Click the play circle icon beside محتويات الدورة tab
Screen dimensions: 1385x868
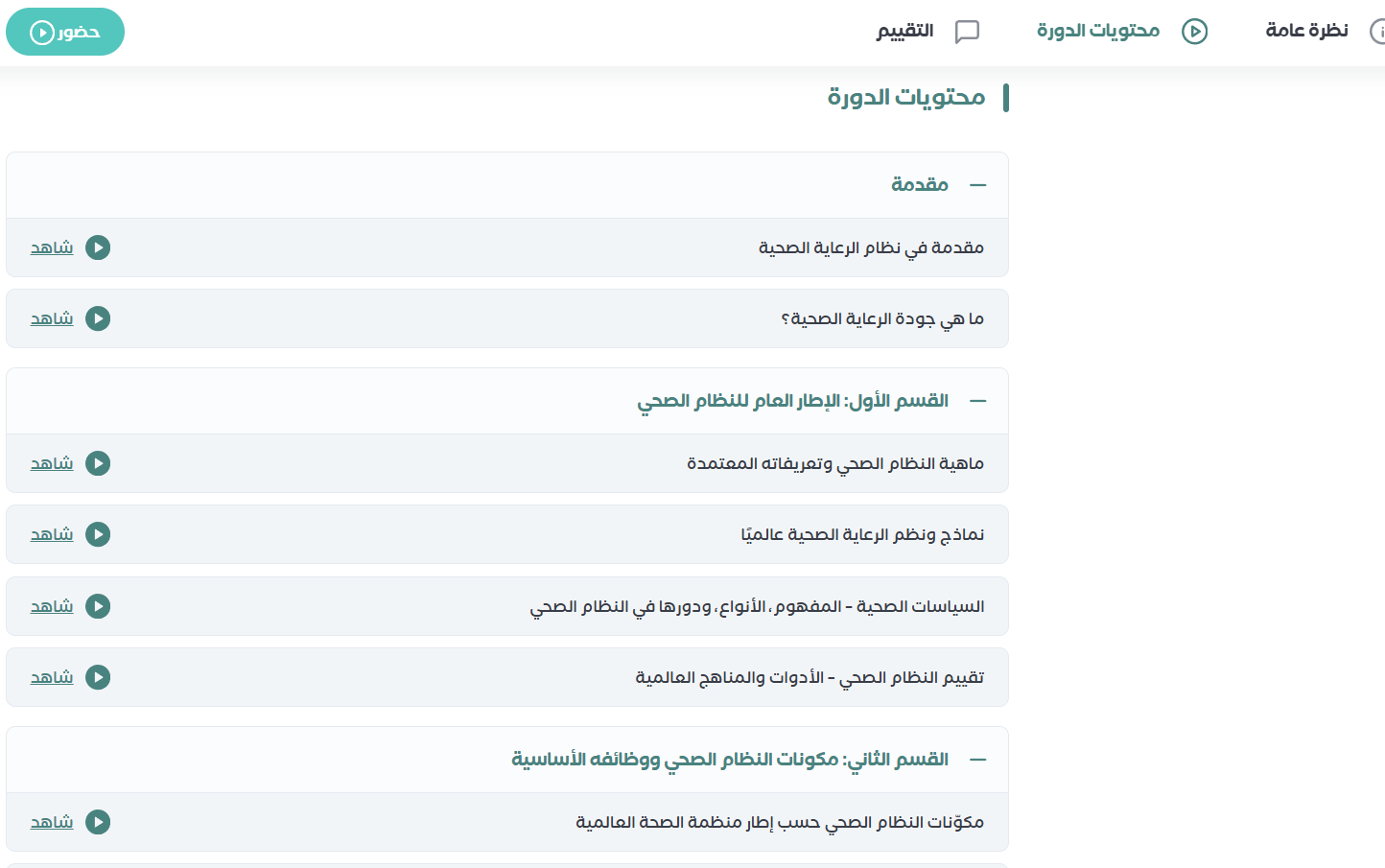pos(1194,32)
